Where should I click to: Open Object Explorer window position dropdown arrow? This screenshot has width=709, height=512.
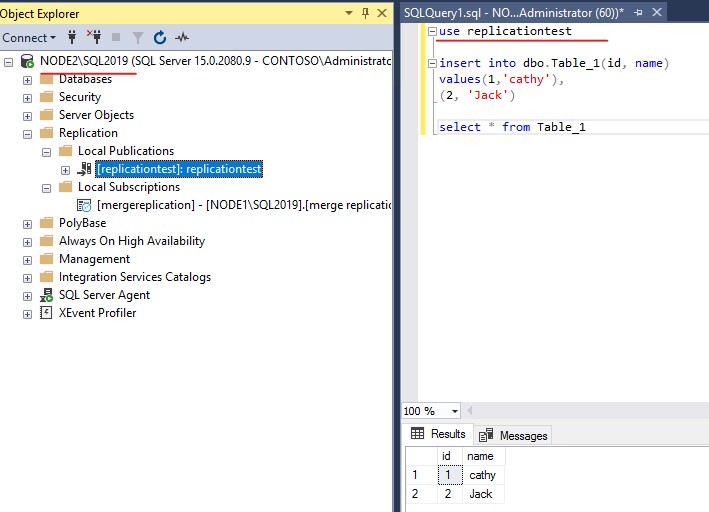pos(349,13)
